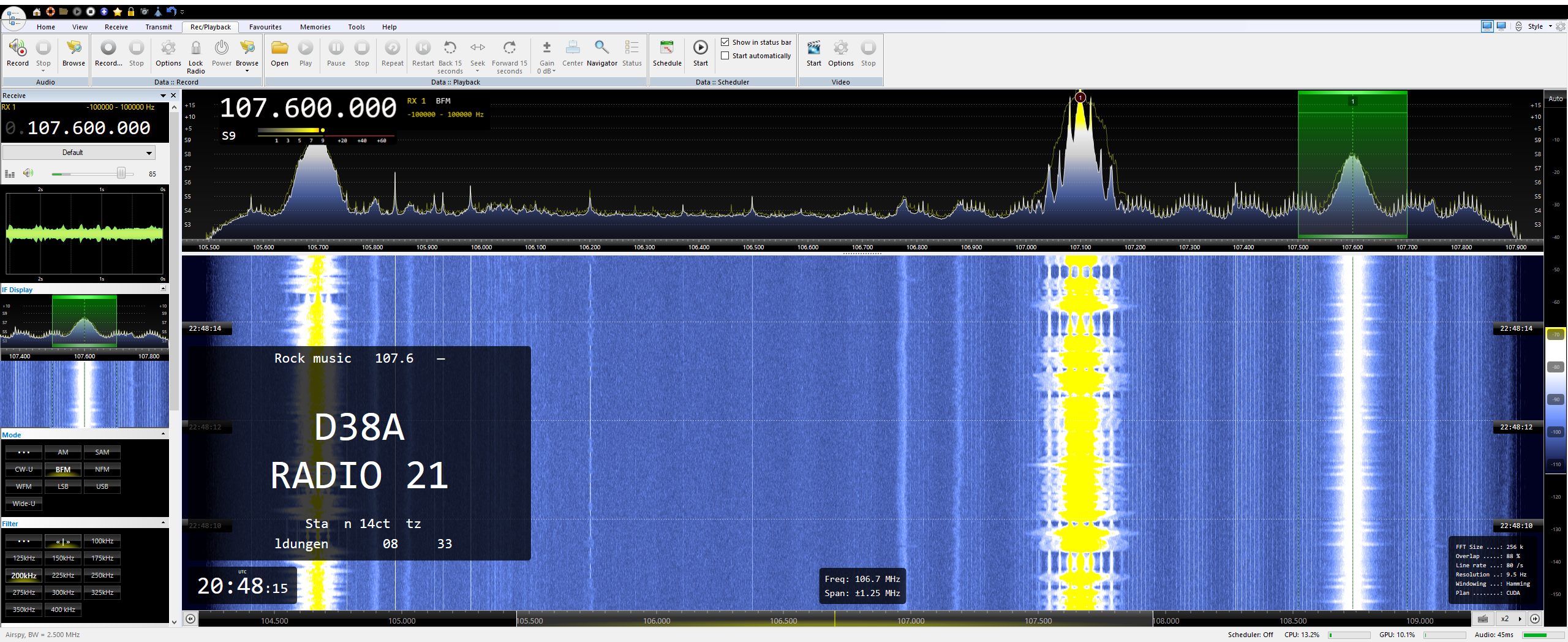The width and height of the screenshot is (1568, 642).
Task: Click Back 15 seconds icon
Action: pos(450,48)
